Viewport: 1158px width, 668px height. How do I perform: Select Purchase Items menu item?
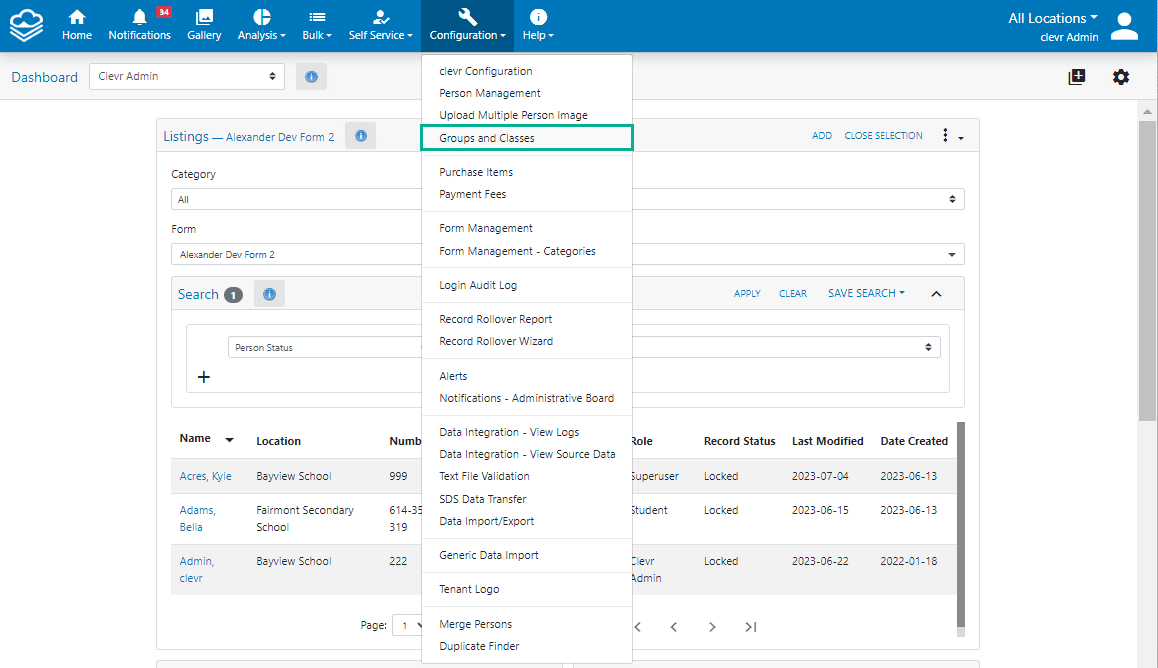click(476, 172)
